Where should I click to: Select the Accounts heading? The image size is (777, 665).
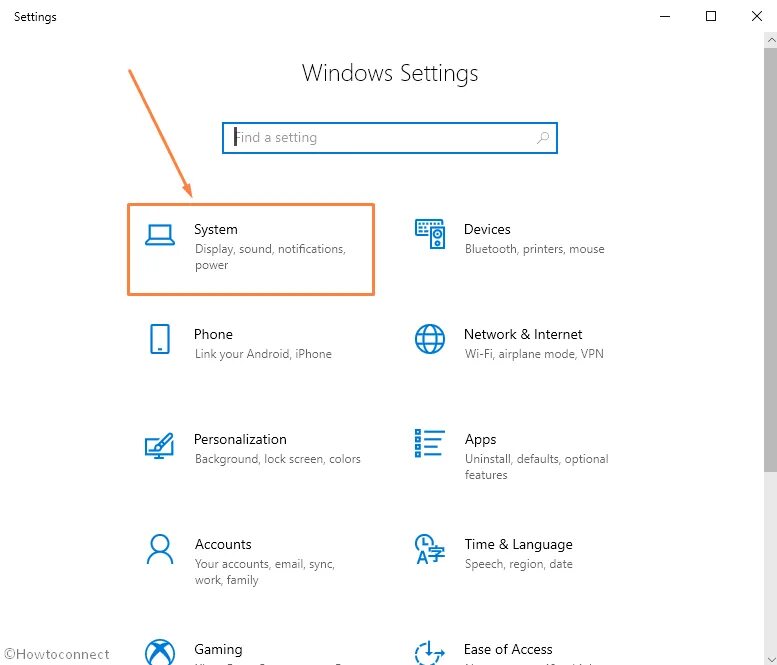pos(223,545)
